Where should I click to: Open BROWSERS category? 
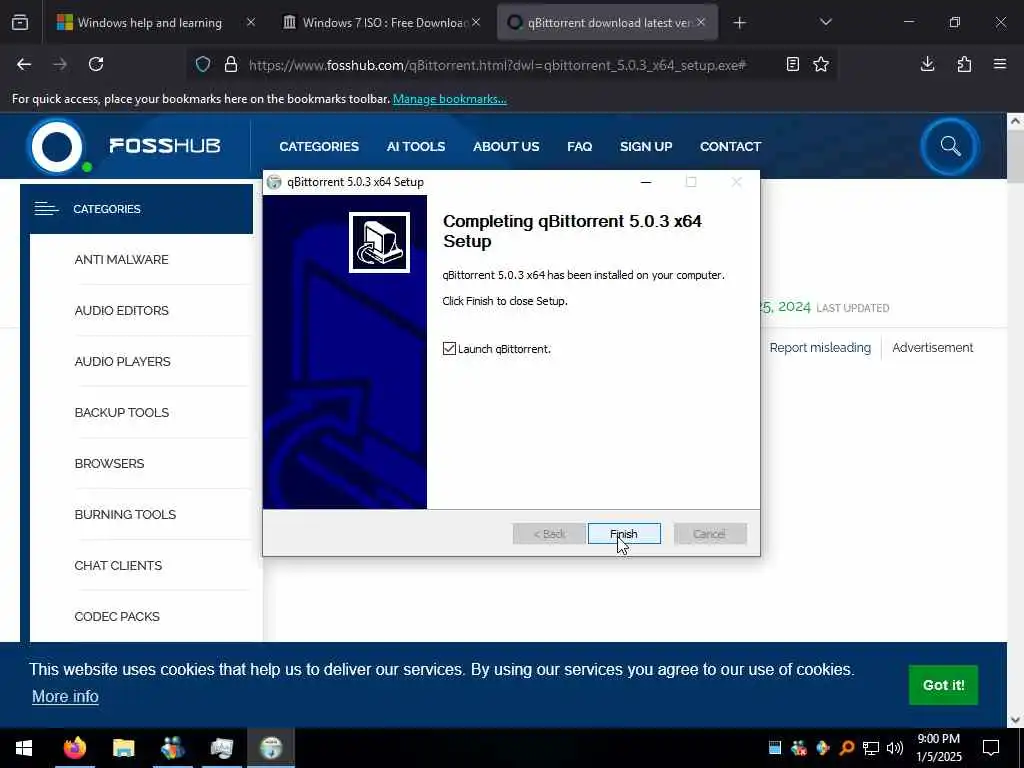pos(109,463)
